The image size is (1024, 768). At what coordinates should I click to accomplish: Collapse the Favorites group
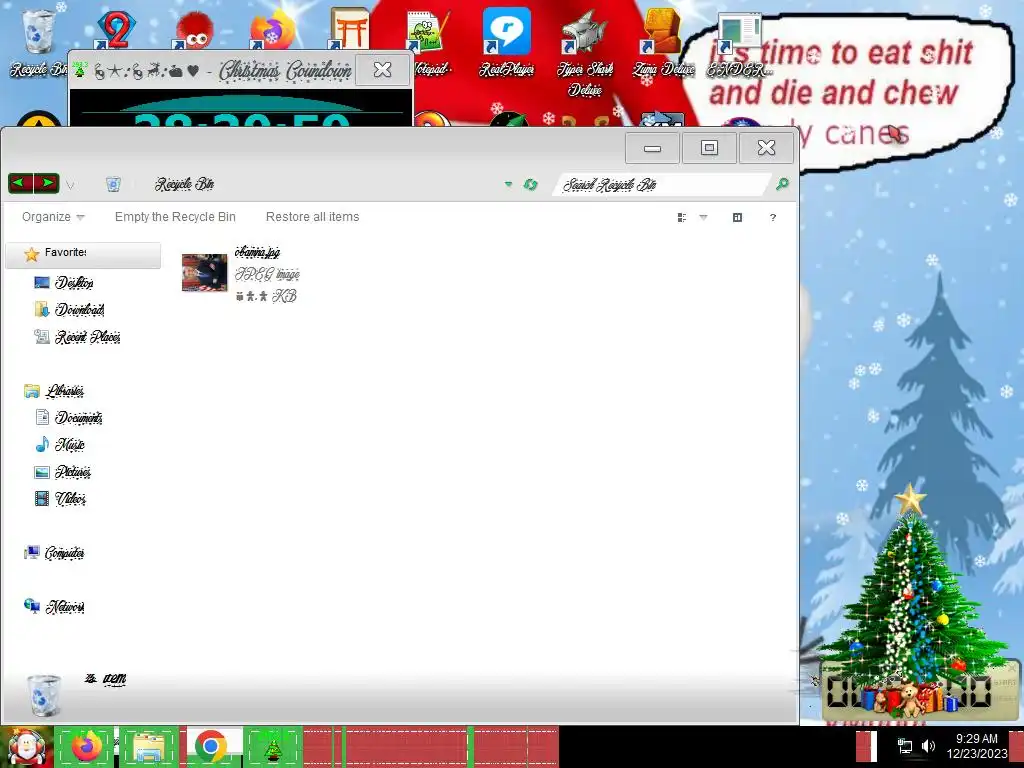click(83, 253)
